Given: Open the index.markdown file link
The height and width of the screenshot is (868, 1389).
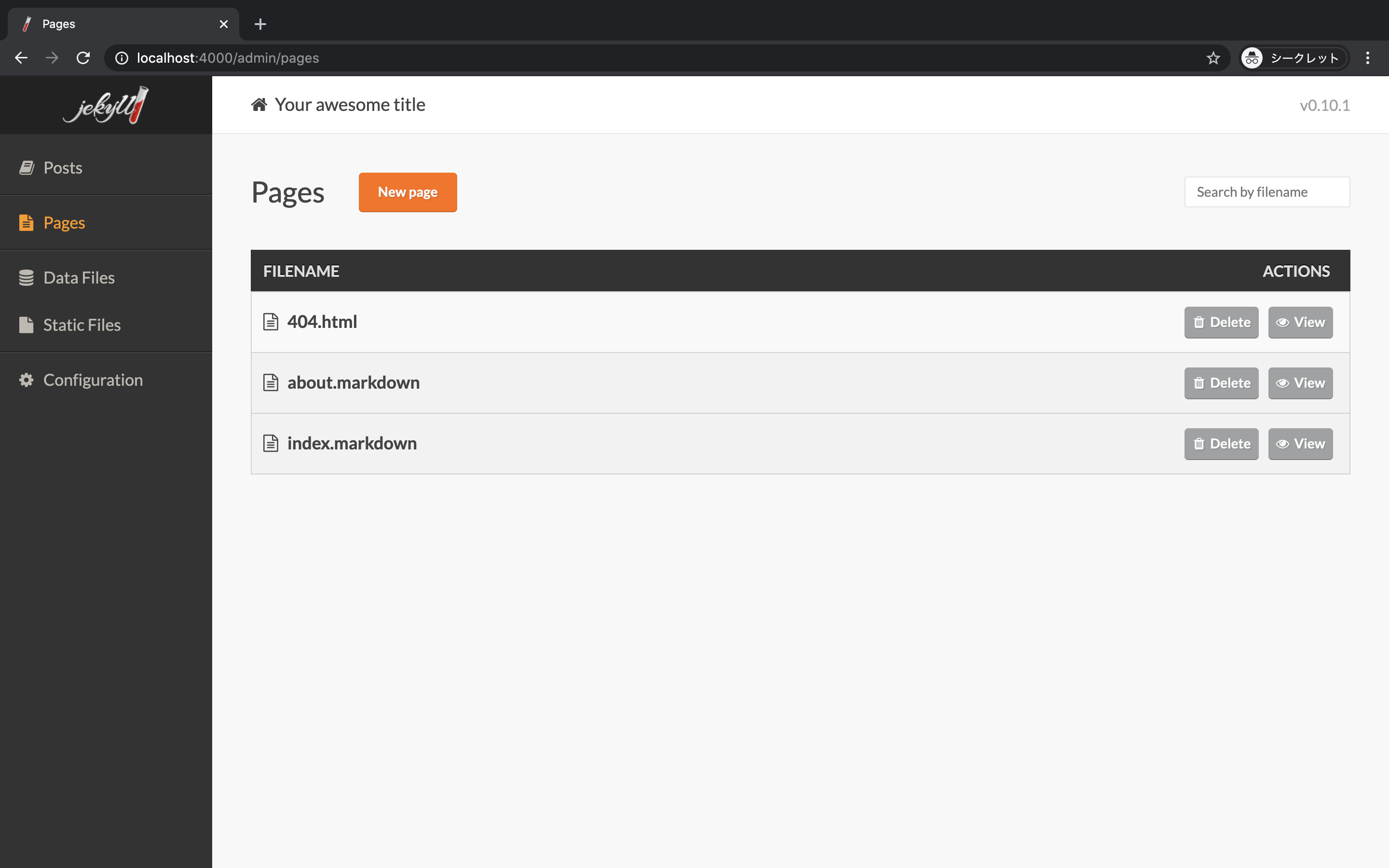Looking at the screenshot, I should click(352, 443).
